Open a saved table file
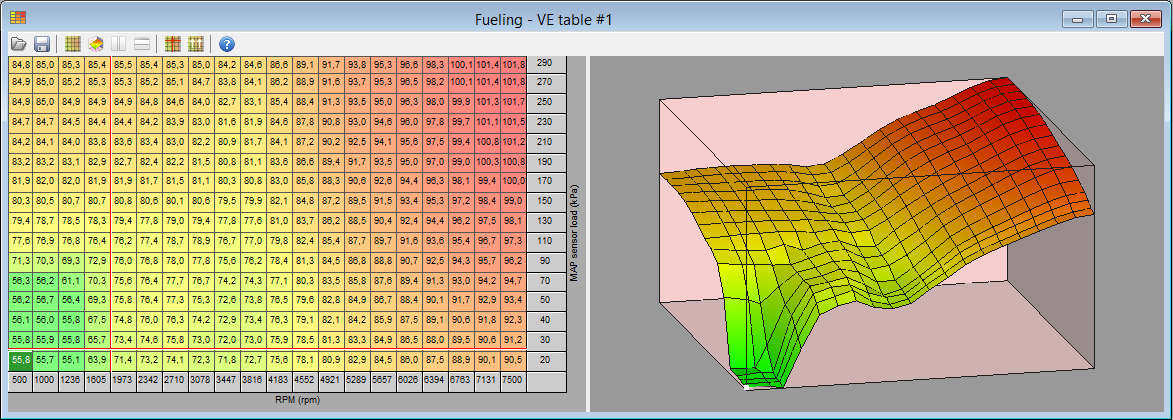This screenshot has height=420, width=1173. click(18, 44)
